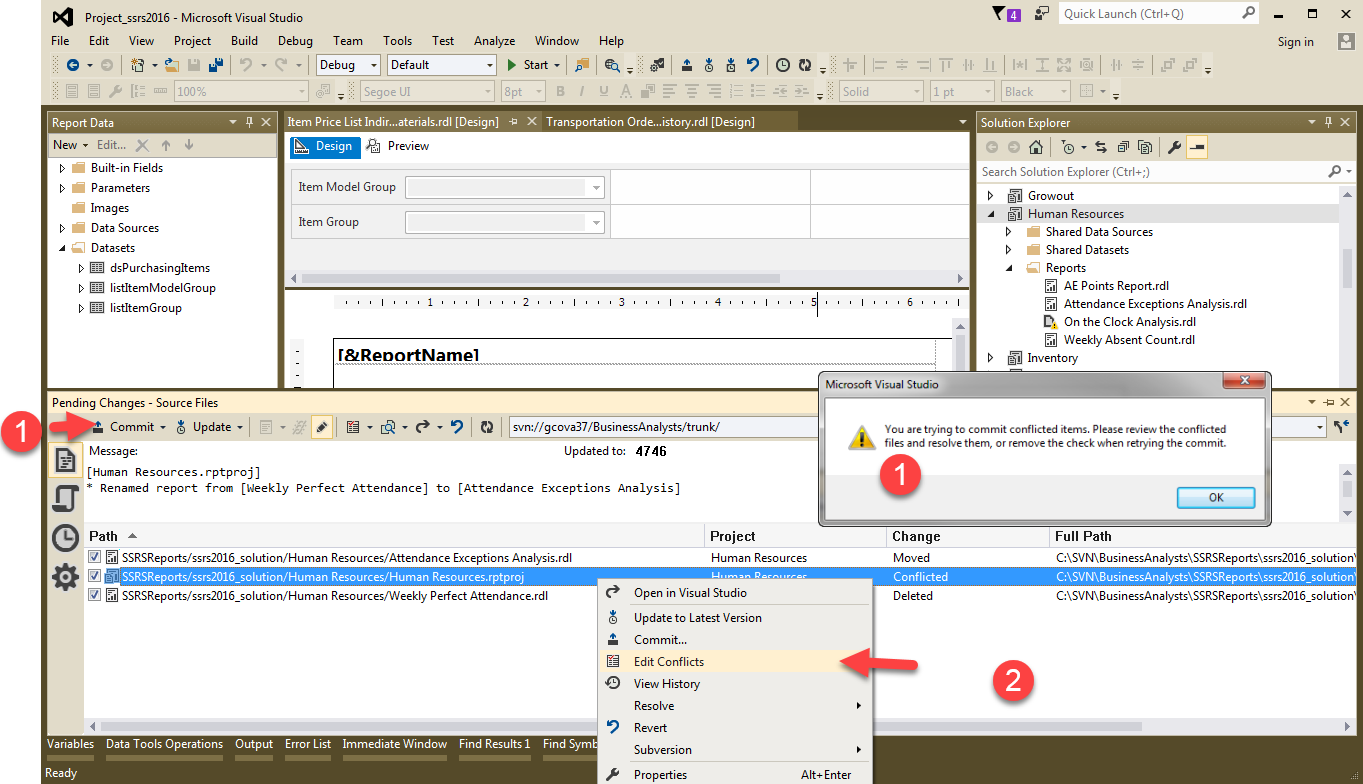Choose Edit Conflicts from the context menu
Viewport: 1363px width, 784px height.
coord(668,662)
